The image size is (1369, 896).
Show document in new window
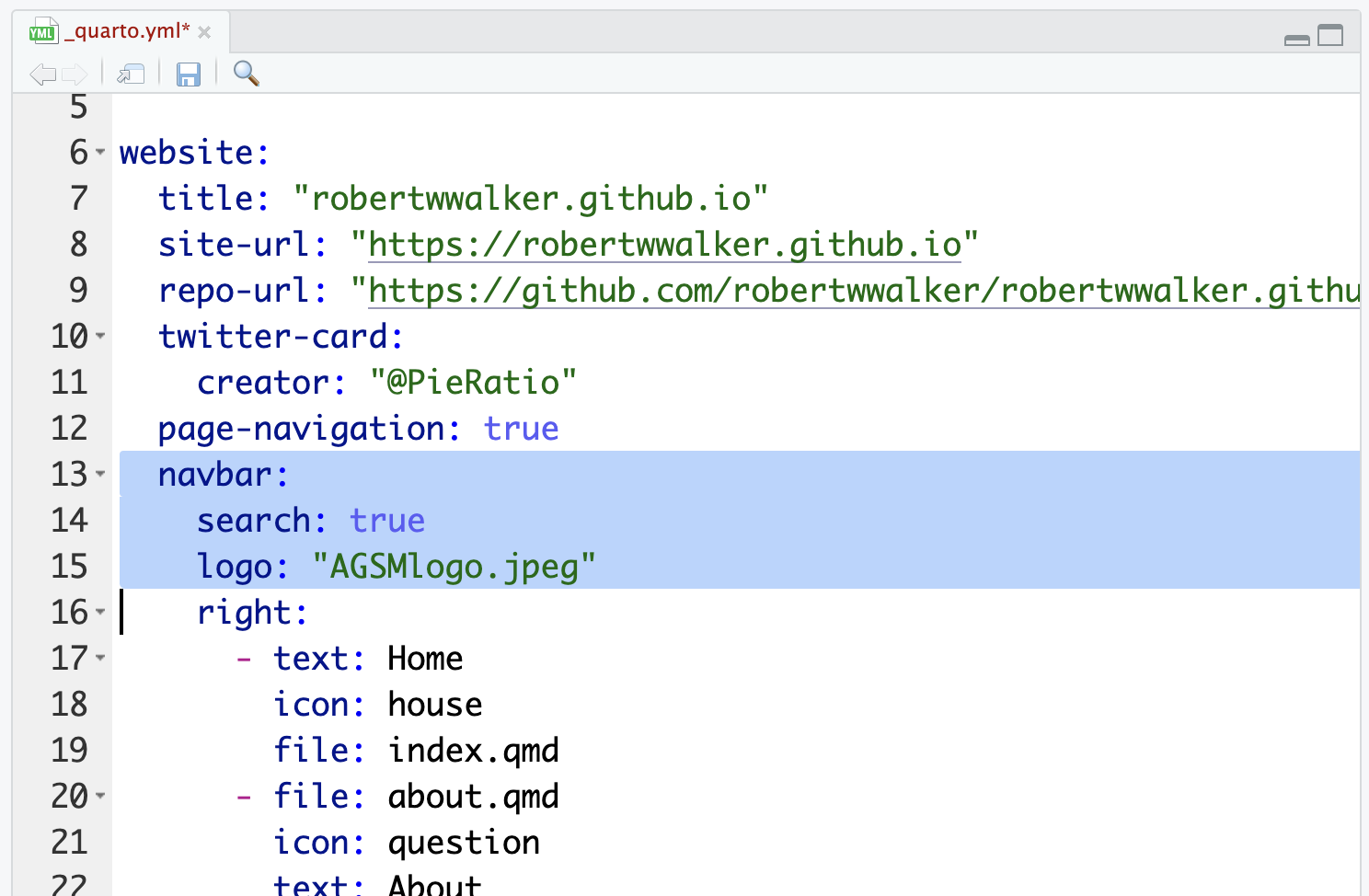tap(131, 74)
